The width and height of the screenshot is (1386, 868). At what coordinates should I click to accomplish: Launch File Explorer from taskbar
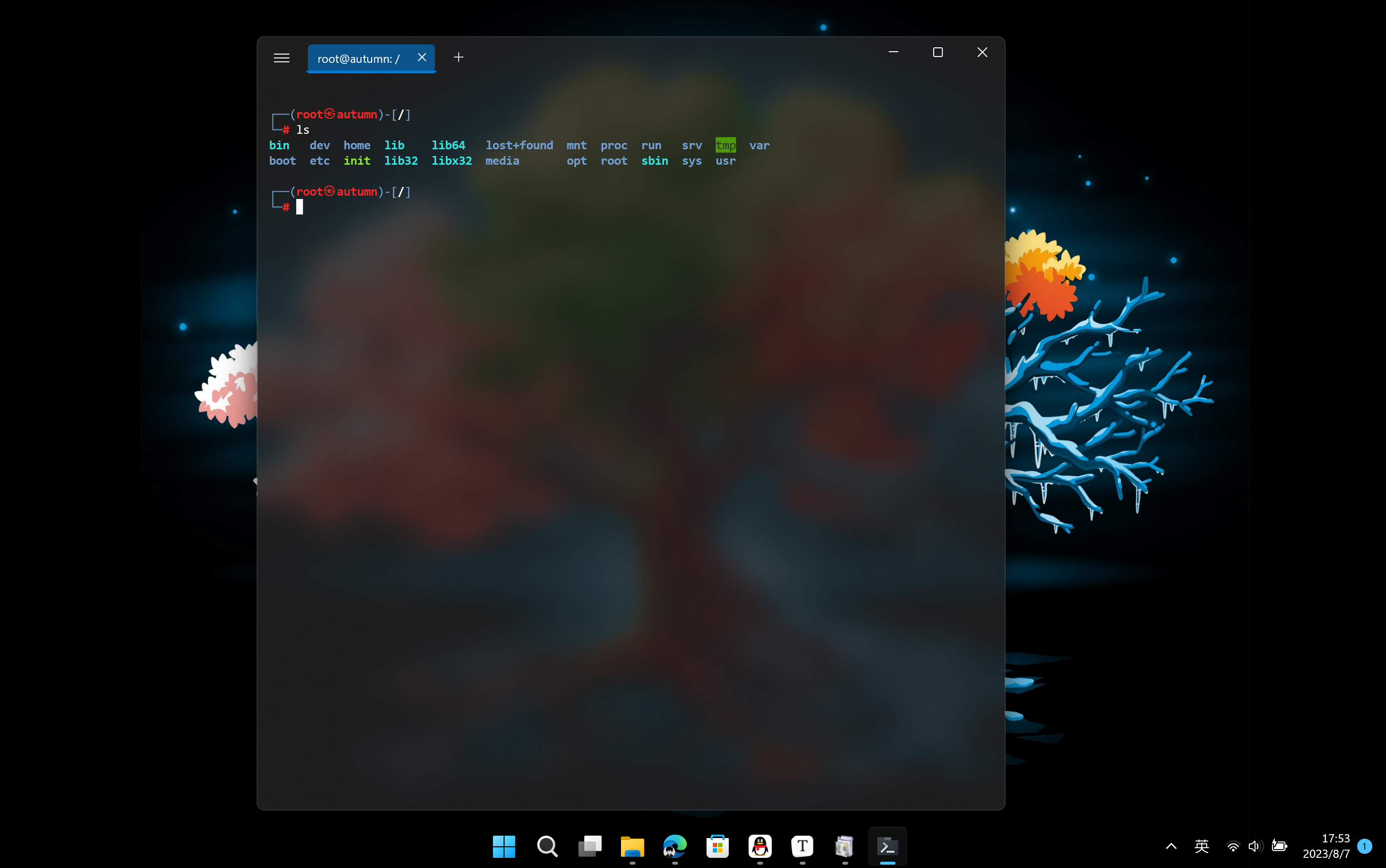point(632,846)
